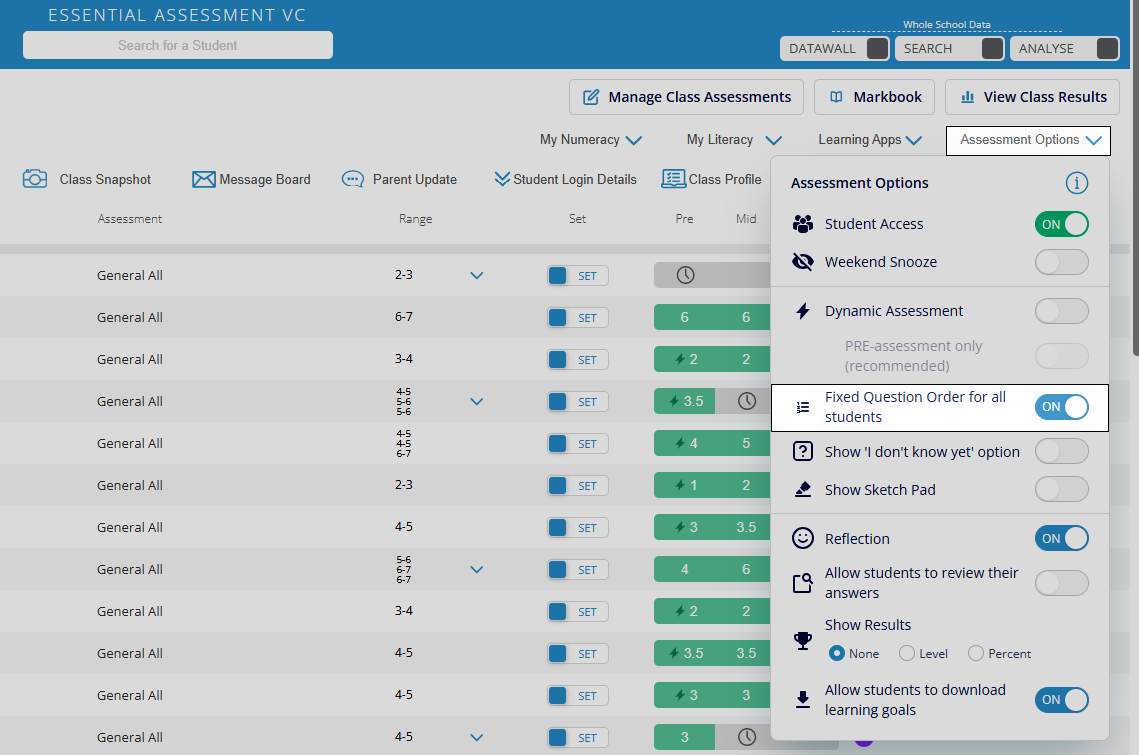Open the DATAWALL whole school data
This screenshot has width=1139, height=755.
(835, 48)
